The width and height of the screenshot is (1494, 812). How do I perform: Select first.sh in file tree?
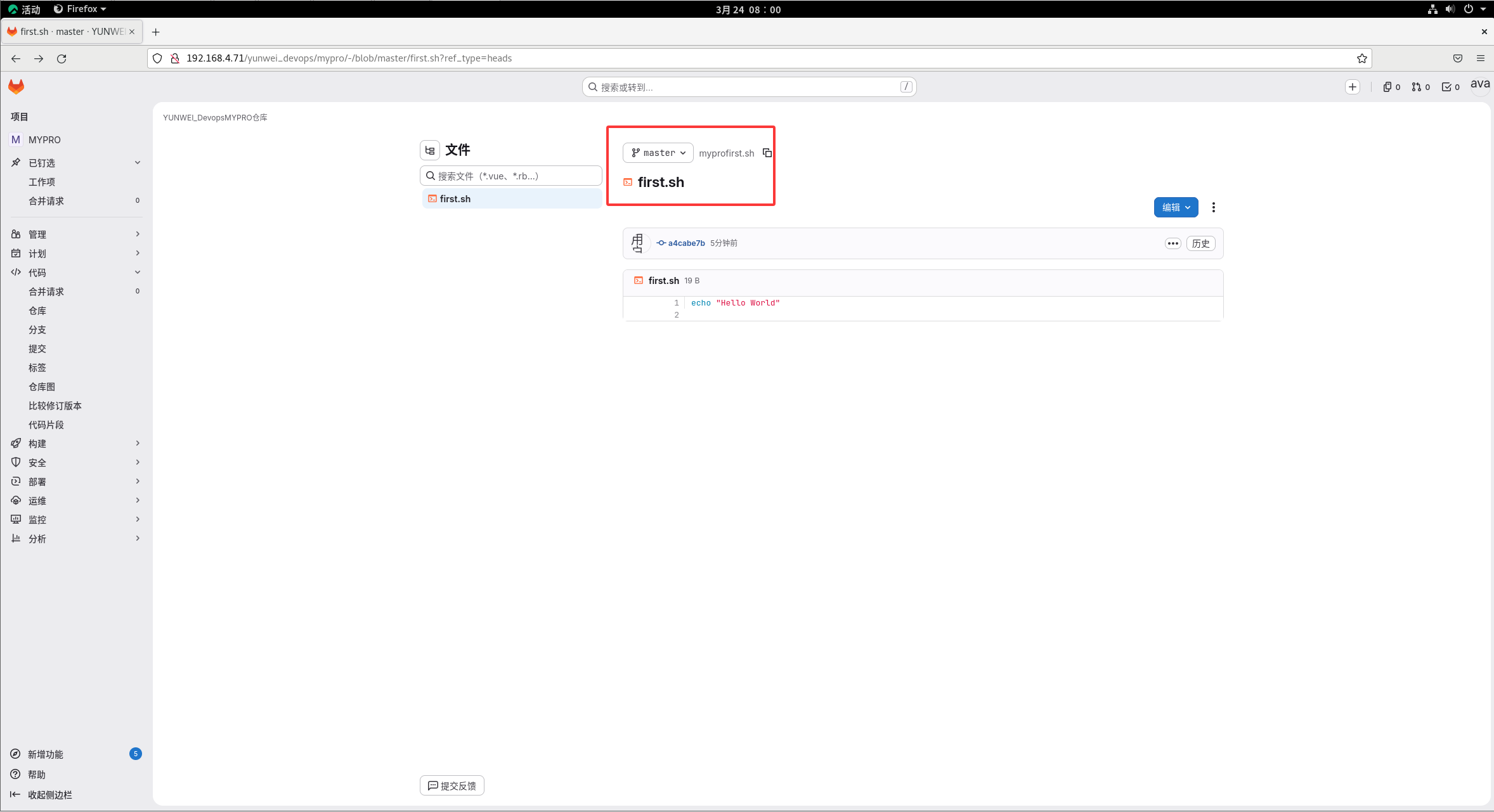click(455, 199)
